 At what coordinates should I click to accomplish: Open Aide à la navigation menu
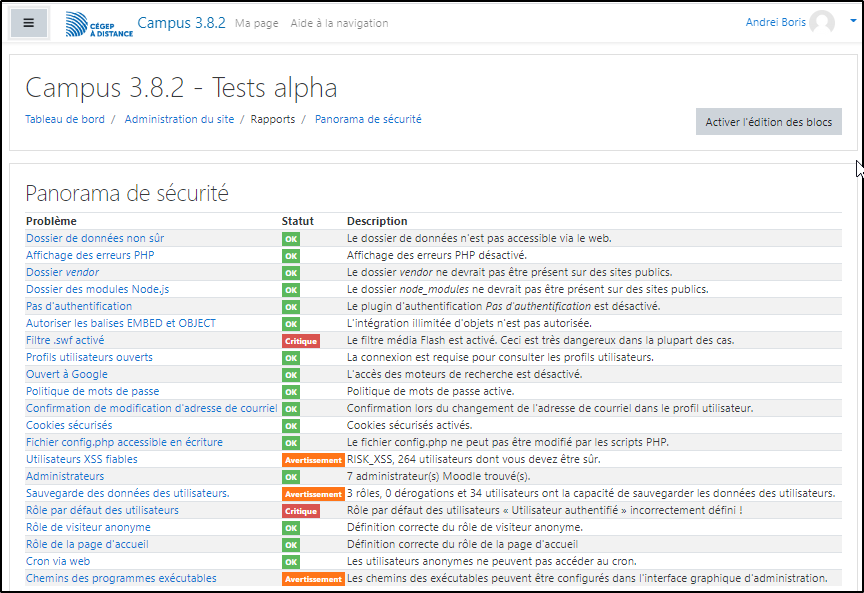click(x=339, y=23)
